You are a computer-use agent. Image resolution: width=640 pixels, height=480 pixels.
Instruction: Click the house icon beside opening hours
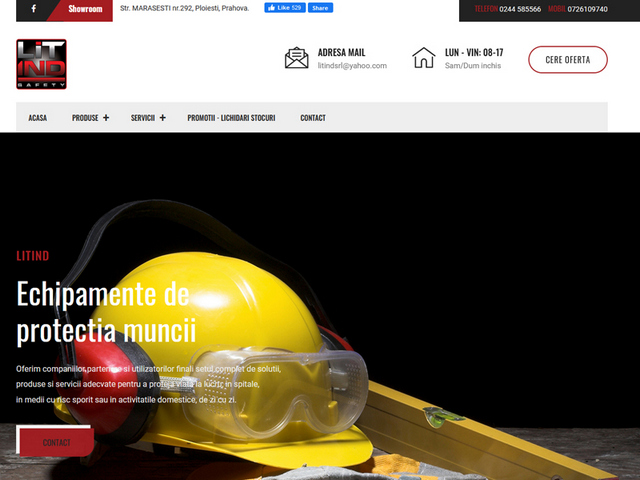[x=424, y=58]
